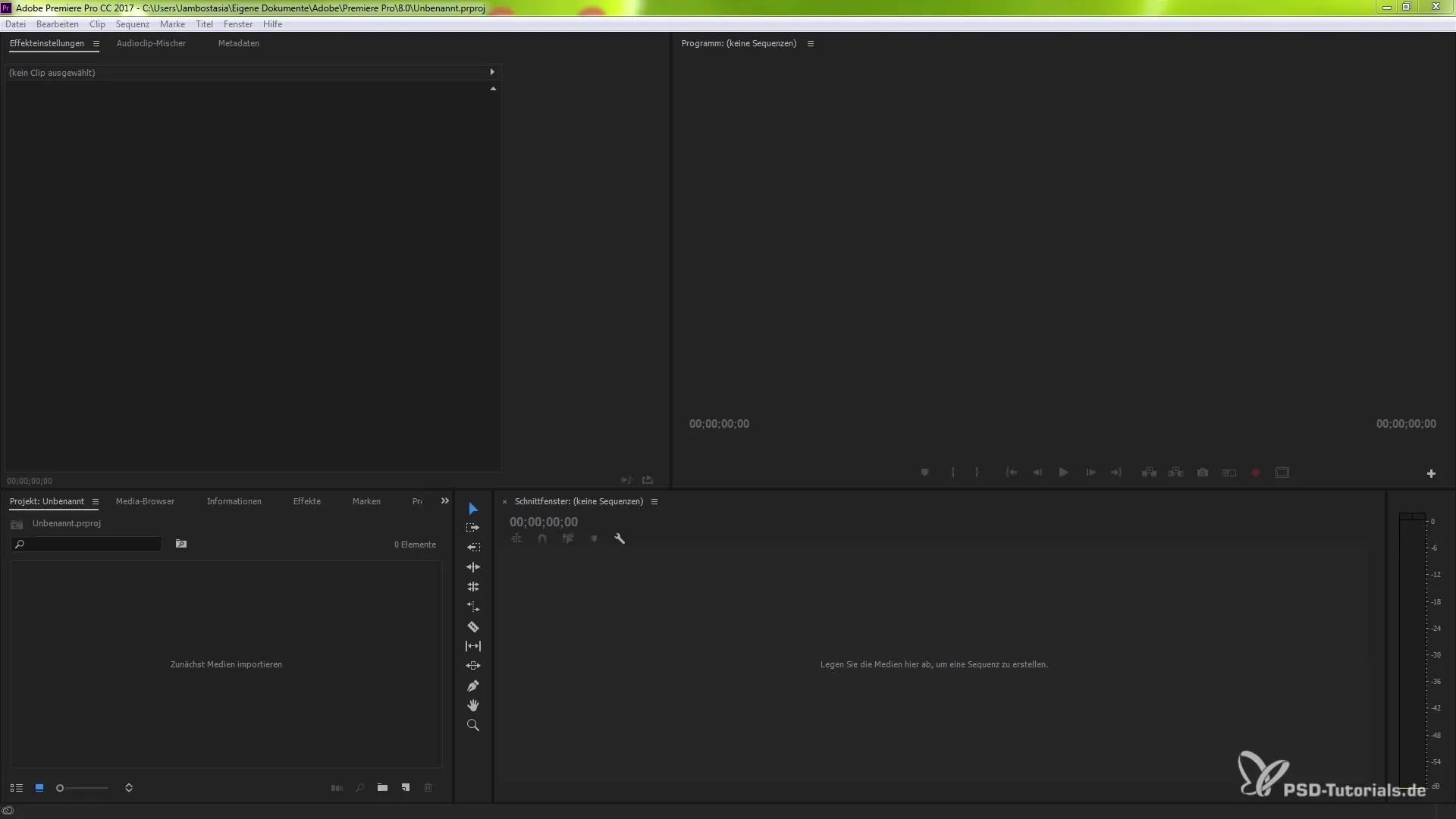Open the Sequenz menu
This screenshot has width=1456, height=819.
pos(133,24)
